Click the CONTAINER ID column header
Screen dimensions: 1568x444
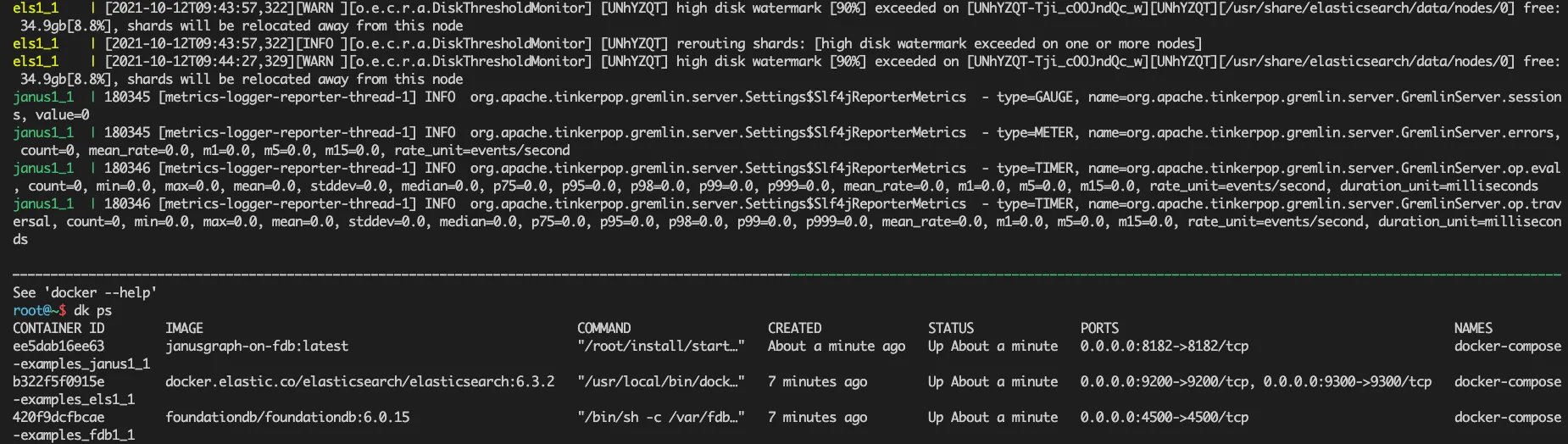[x=58, y=328]
